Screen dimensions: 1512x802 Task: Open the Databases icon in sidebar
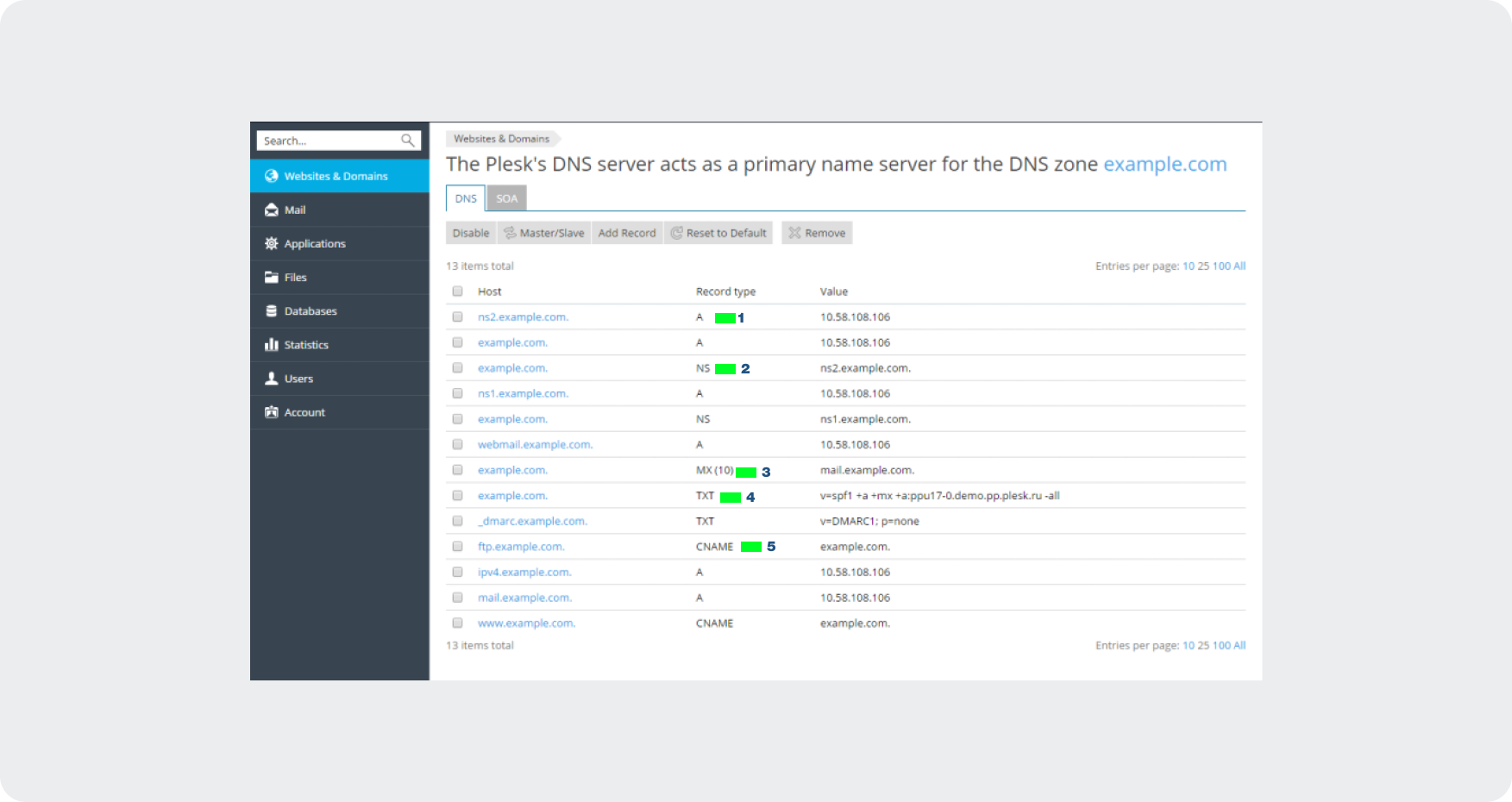pyautogui.click(x=272, y=311)
